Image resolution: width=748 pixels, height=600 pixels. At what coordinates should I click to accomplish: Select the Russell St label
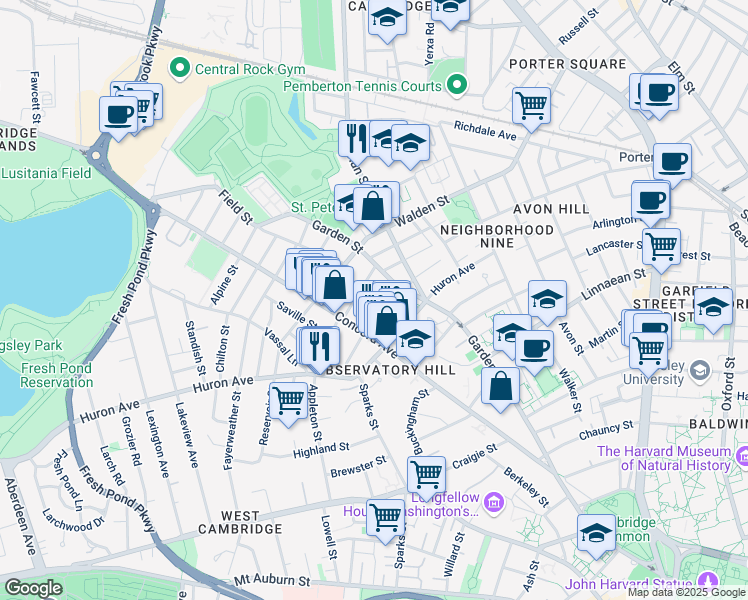click(x=578, y=27)
